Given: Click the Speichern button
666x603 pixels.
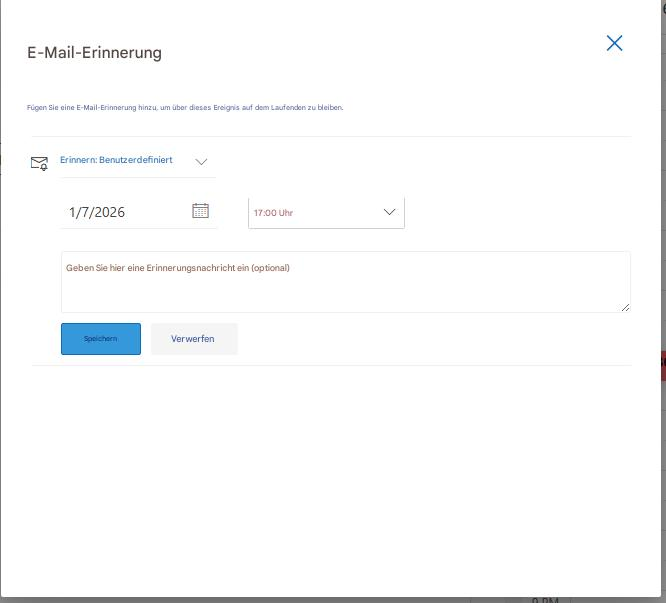Looking at the screenshot, I should click(101, 339).
